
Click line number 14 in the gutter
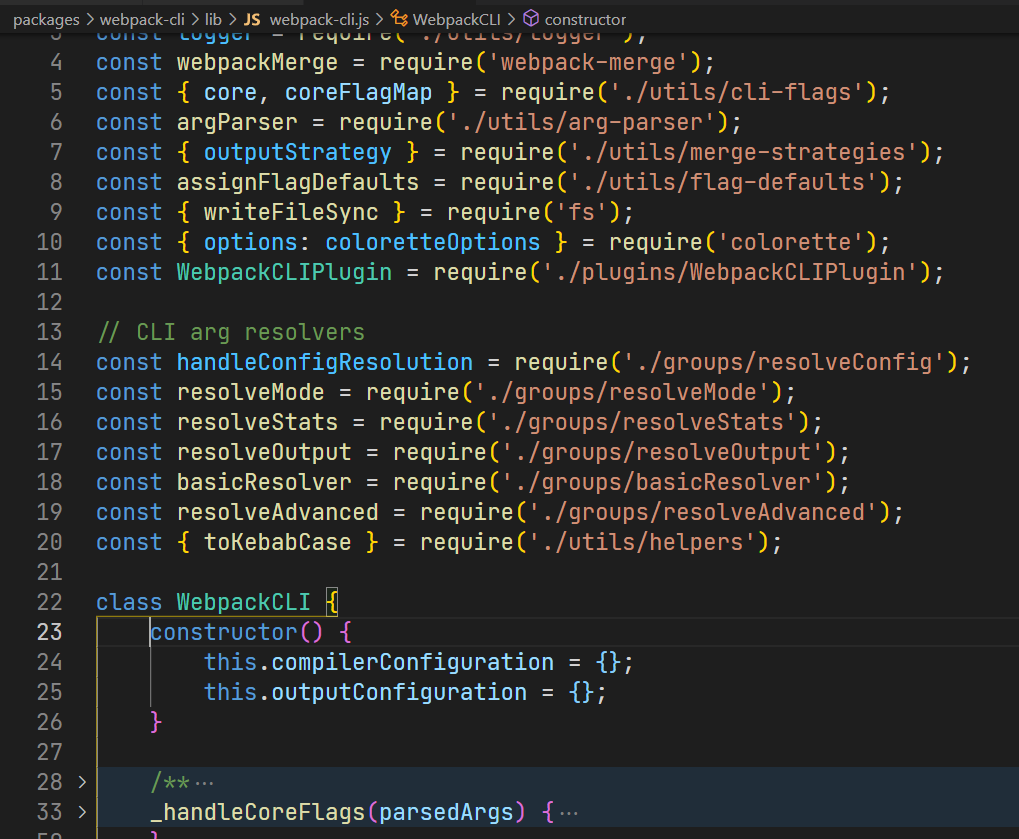49,362
